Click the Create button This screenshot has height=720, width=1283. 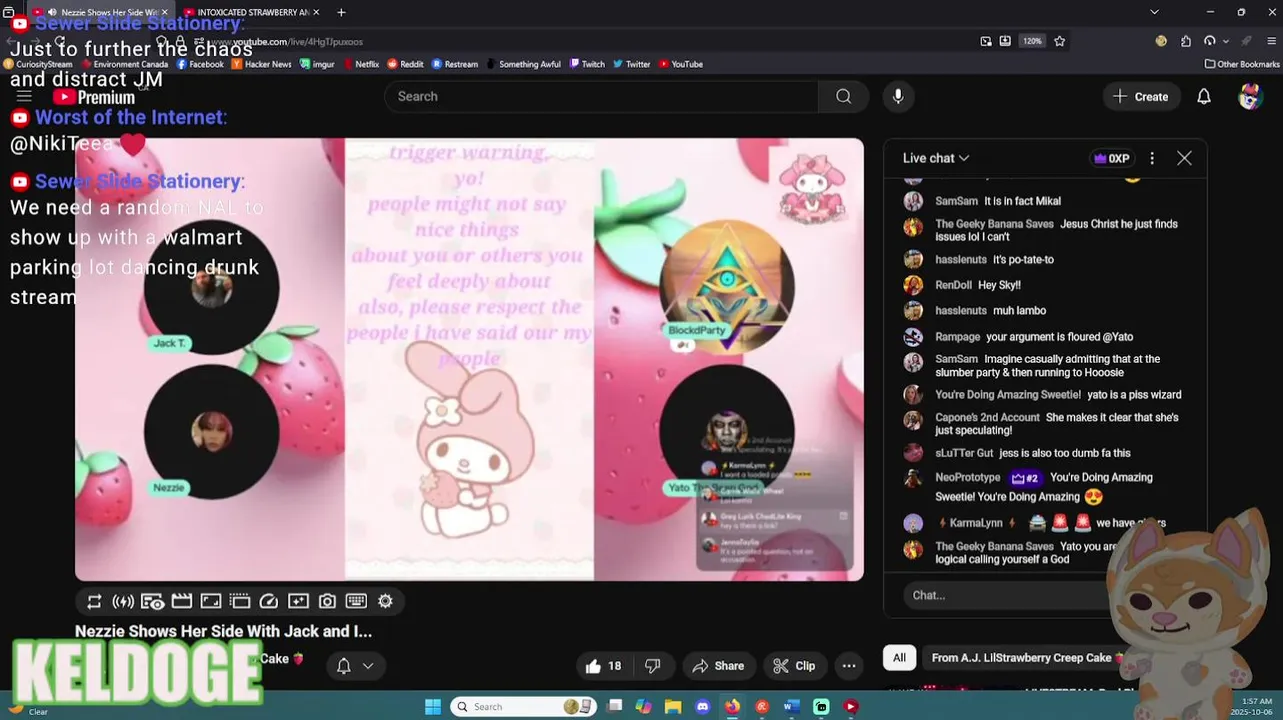(x=1141, y=96)
